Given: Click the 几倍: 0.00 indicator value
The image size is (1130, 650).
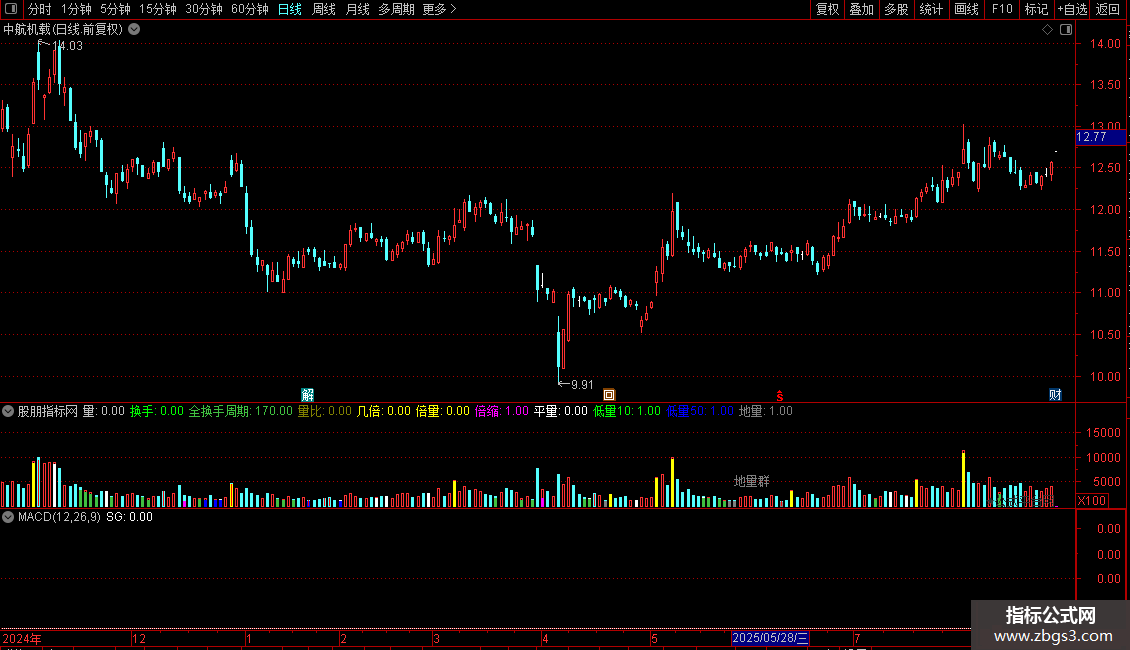Looking at the screenshot, I should 383,411.
